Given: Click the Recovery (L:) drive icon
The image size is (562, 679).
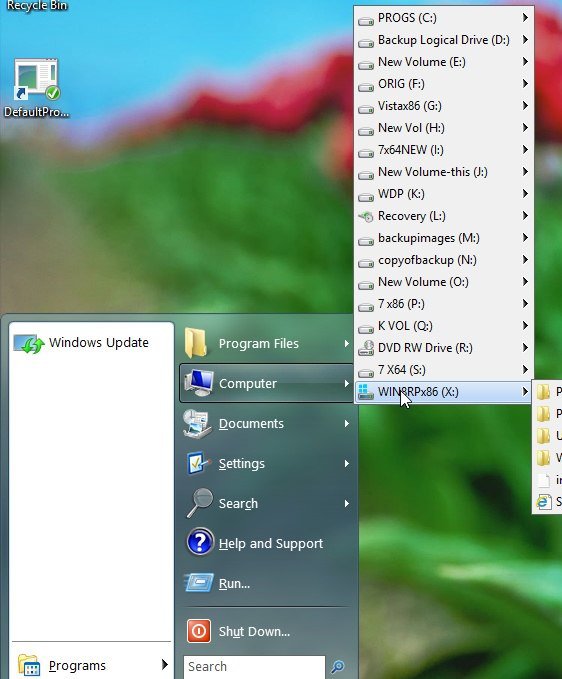Looking at the screenshot, I should point(366,216).
